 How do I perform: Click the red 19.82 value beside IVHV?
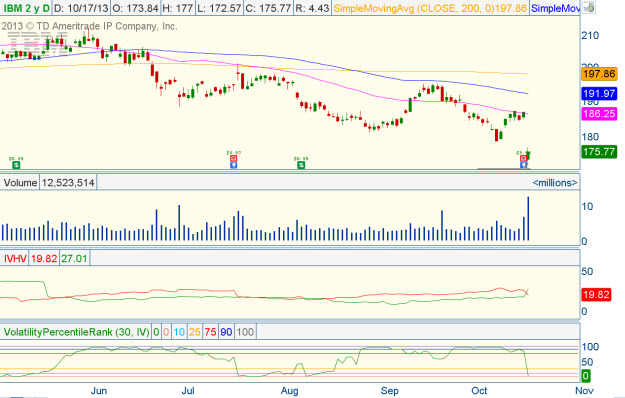pyautogui.click(x=44, y=259)
